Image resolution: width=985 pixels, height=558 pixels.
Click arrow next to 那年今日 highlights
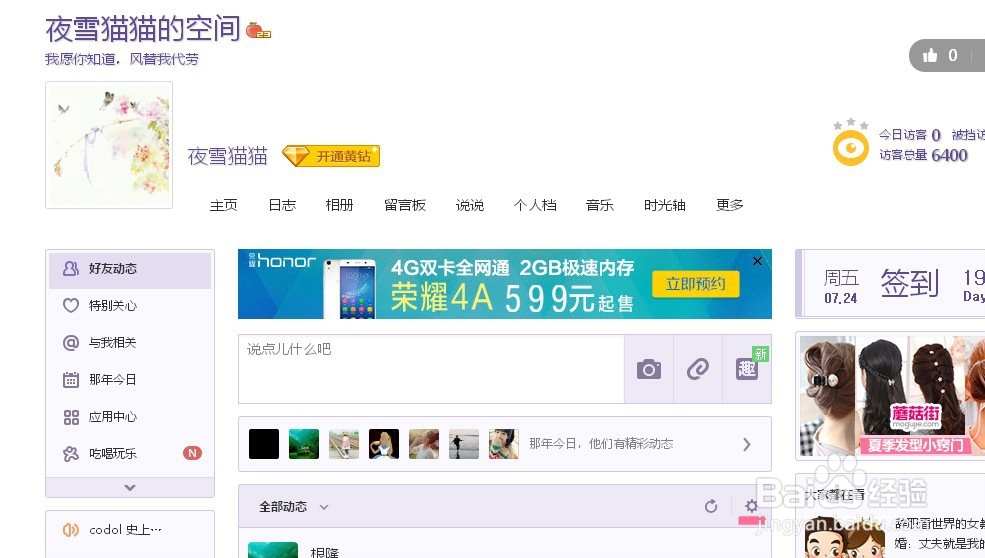[747, 444]
